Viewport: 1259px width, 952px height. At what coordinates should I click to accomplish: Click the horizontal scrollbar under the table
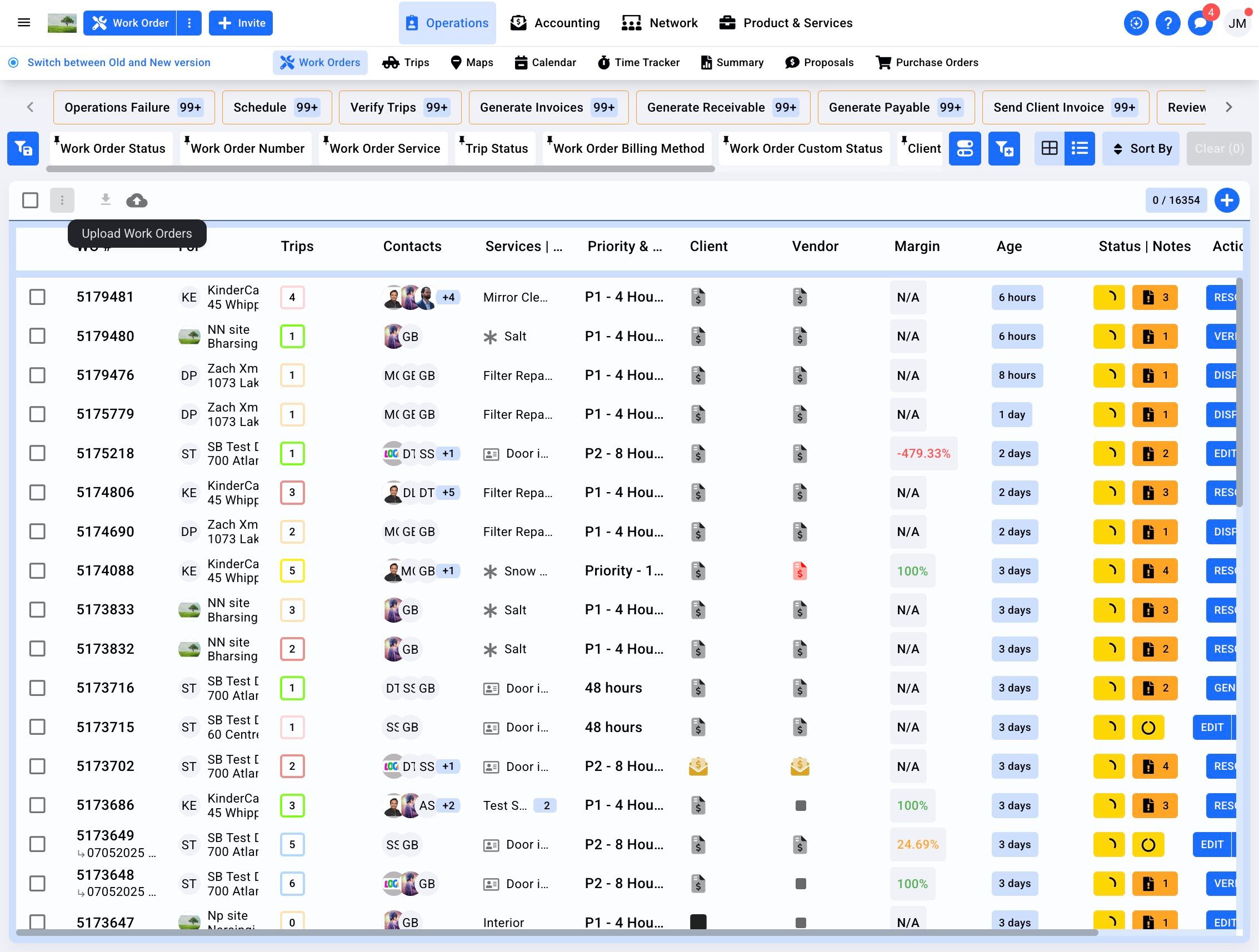pos(557,932)
